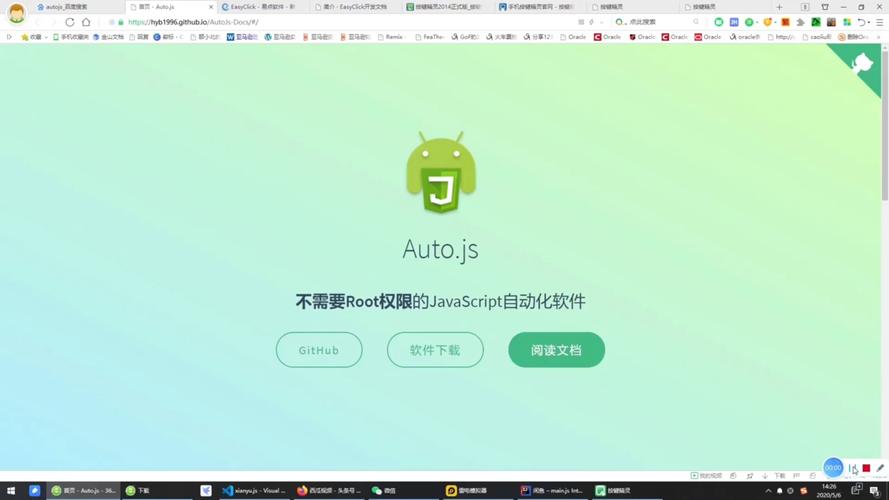This screenshot has width=889, height=500.
Task: Open the GitHub button on Auto.js page
Action: pos(319,350)
